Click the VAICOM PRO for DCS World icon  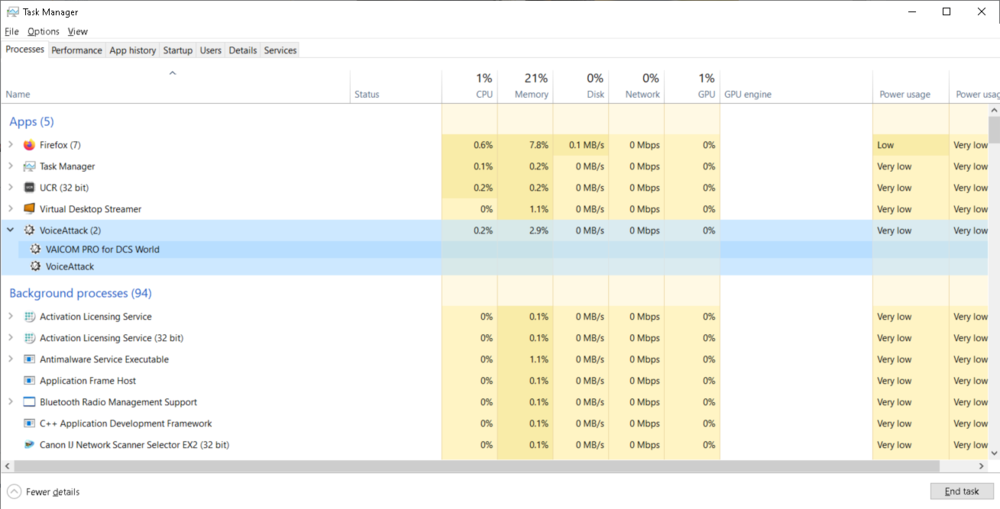click(x=35, y=249)
